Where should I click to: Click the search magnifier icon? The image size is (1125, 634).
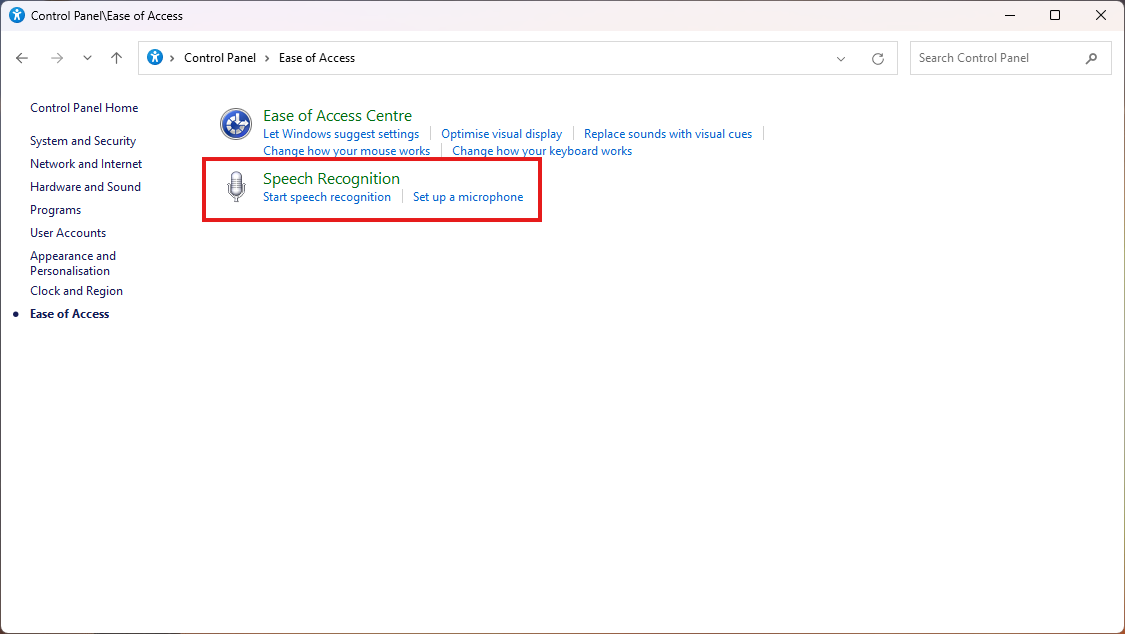pos(1091,58)
